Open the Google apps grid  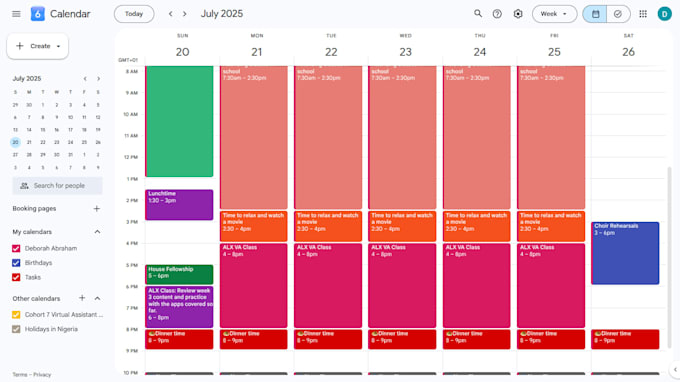tap(643, 14)
